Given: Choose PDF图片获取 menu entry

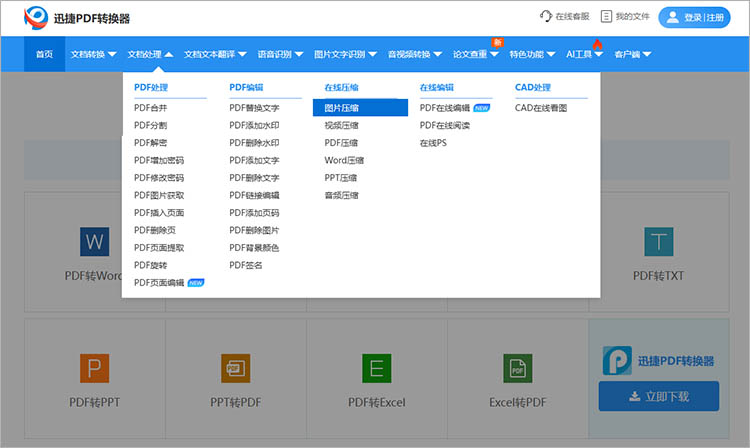Looking at the screenshot, I should [x=159, y=195].
